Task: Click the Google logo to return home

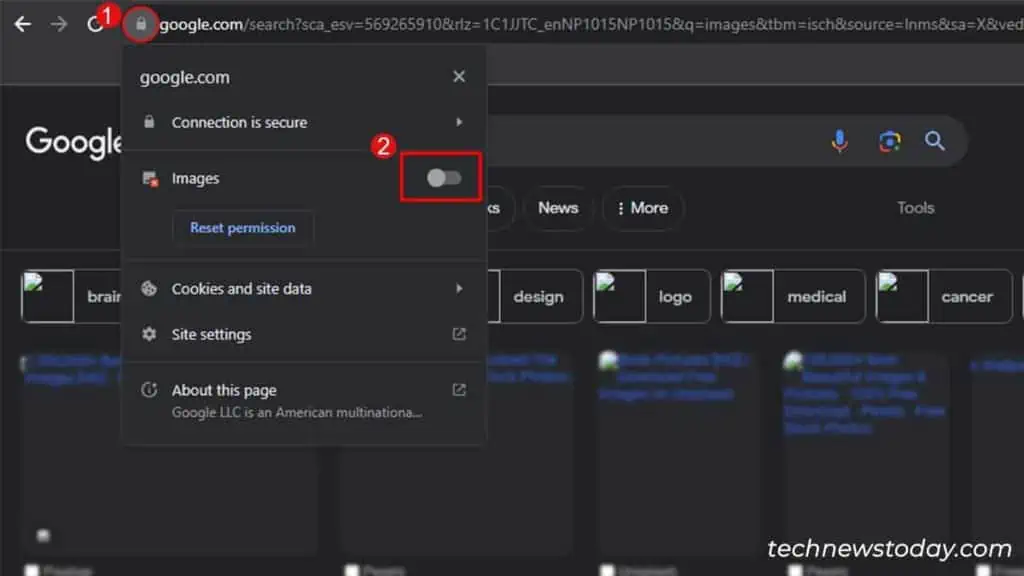Action: [72, 142]
